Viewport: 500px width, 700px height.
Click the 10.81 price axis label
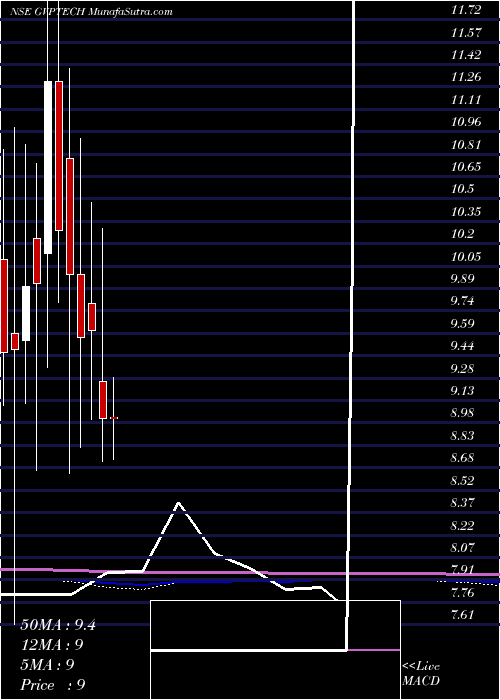466,145
